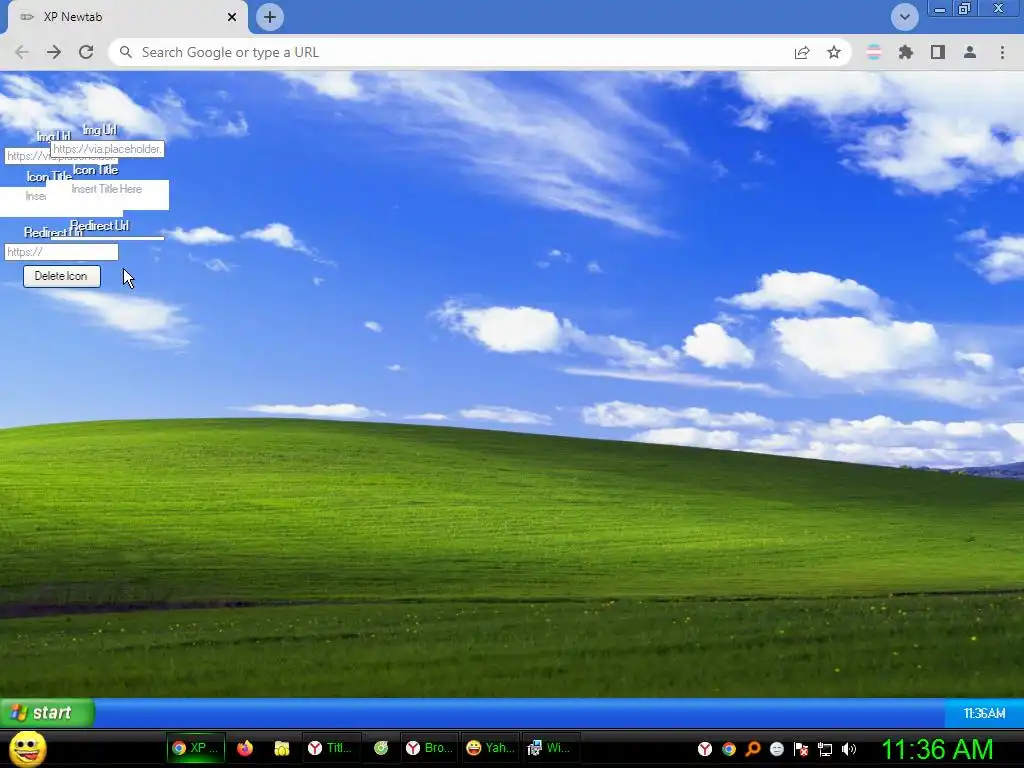Viewport: 1024px width, 768px height.
Task: Click the Delete Icon button
Action: click(x=61, y=276)
